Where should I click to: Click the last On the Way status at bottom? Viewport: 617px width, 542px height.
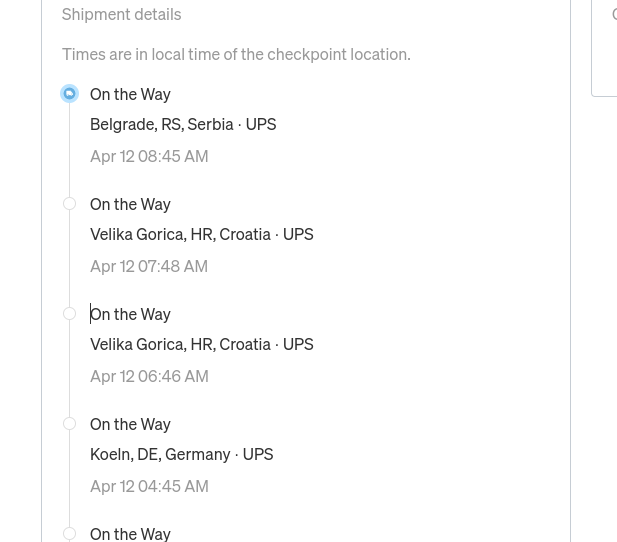click(130, 533)
